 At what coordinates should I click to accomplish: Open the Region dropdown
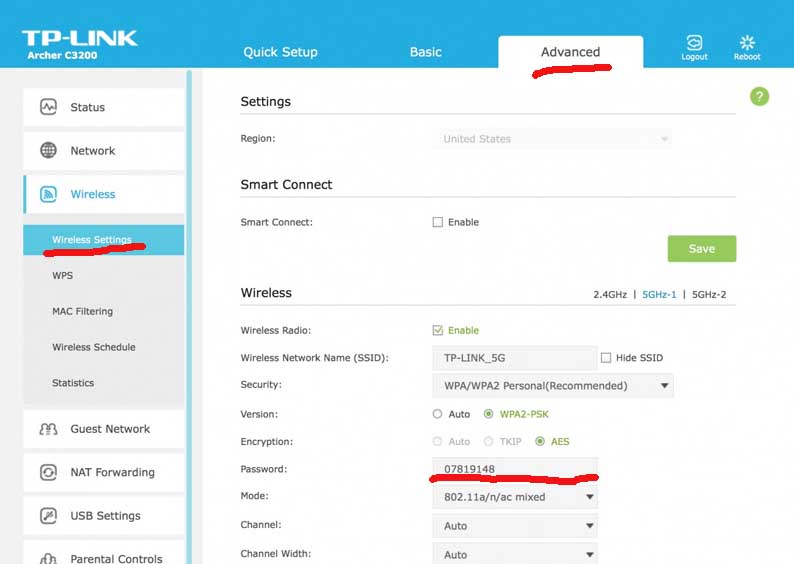pyautogui.click(x=552, y=139)
